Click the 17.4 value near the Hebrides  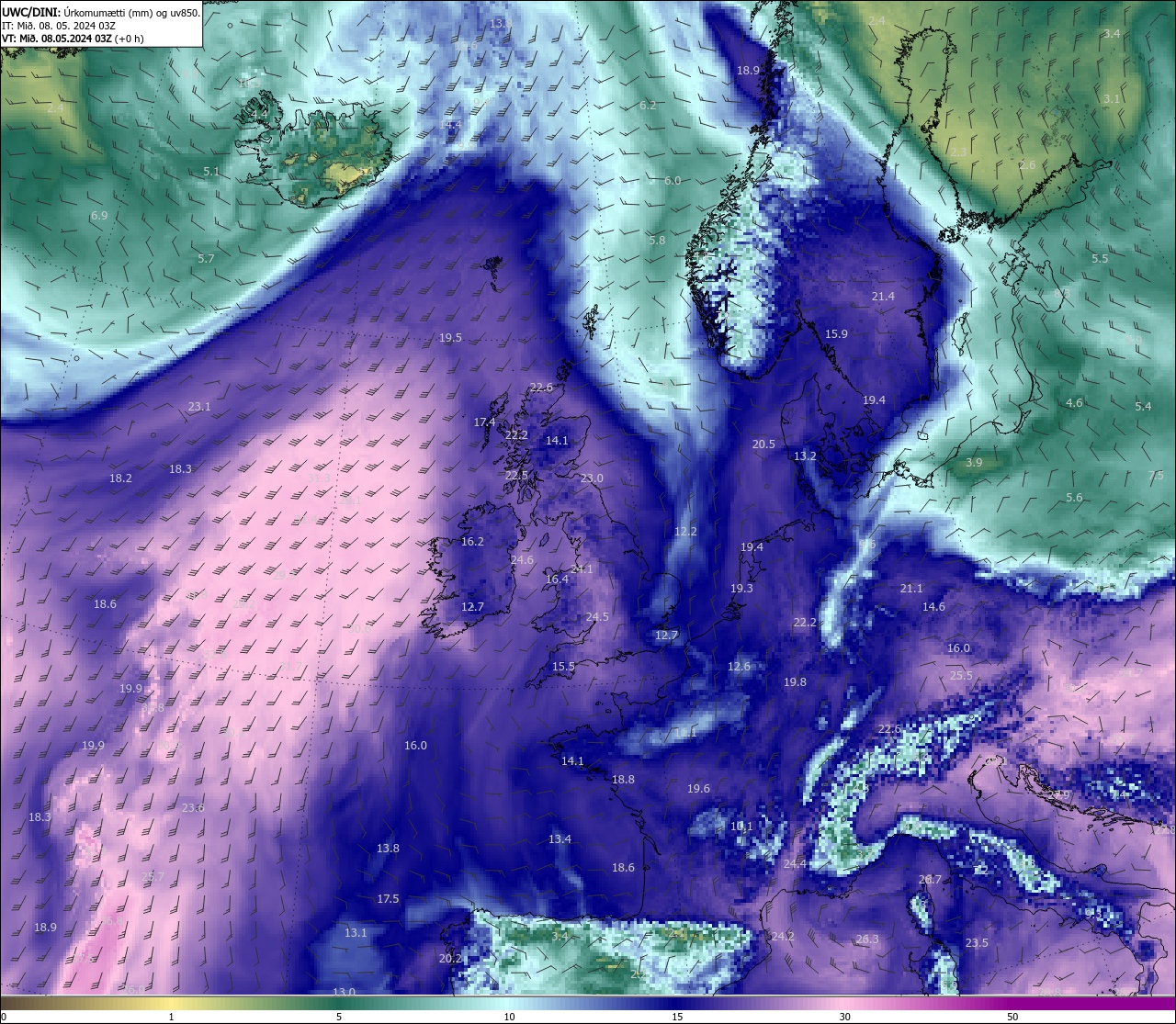click(484, 422)
